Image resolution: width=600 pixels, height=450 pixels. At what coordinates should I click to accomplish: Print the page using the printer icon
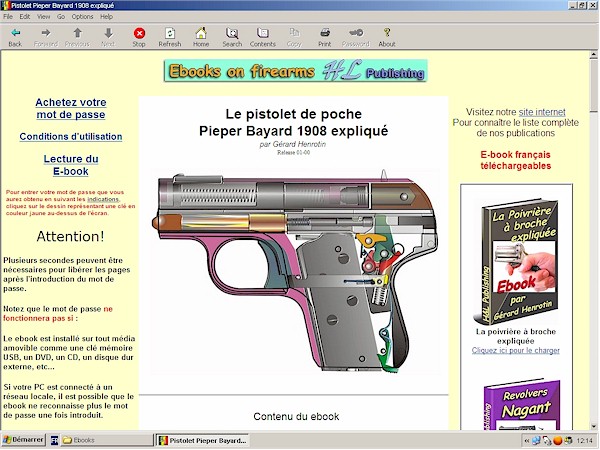[x=325, y=33]
